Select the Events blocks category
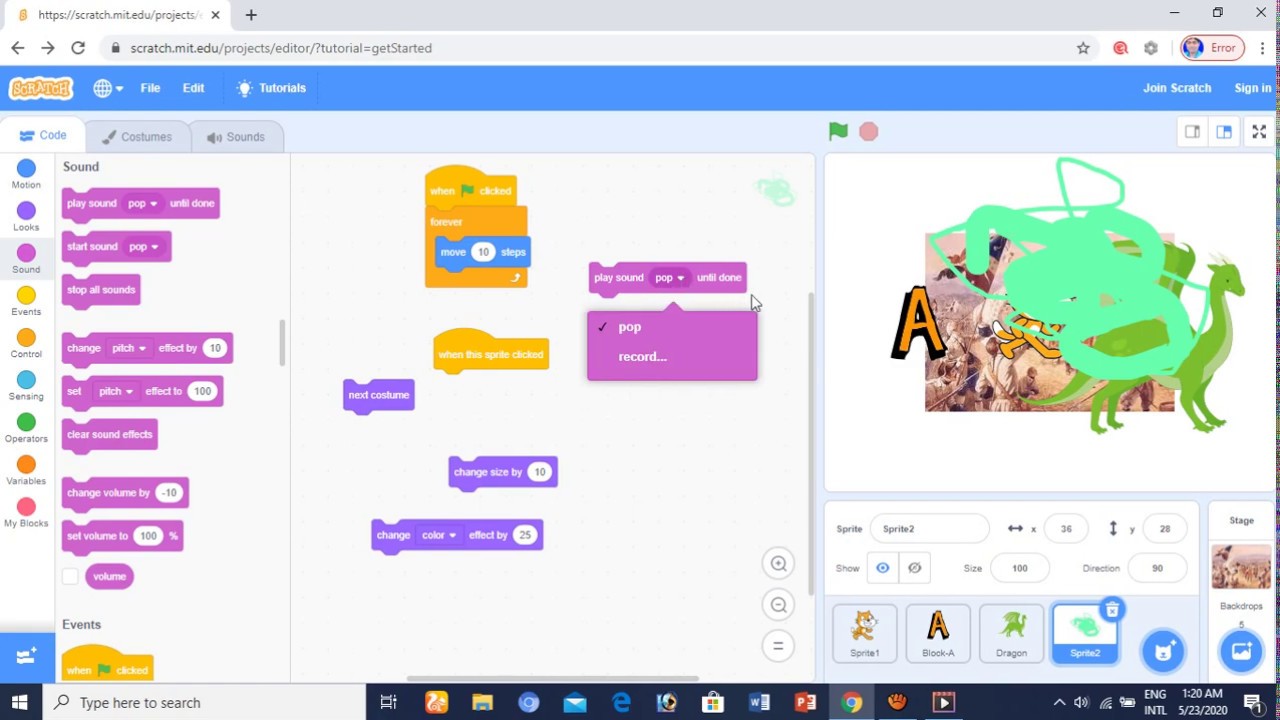This screenshot has width=1280, height=720. coord(26,301)
